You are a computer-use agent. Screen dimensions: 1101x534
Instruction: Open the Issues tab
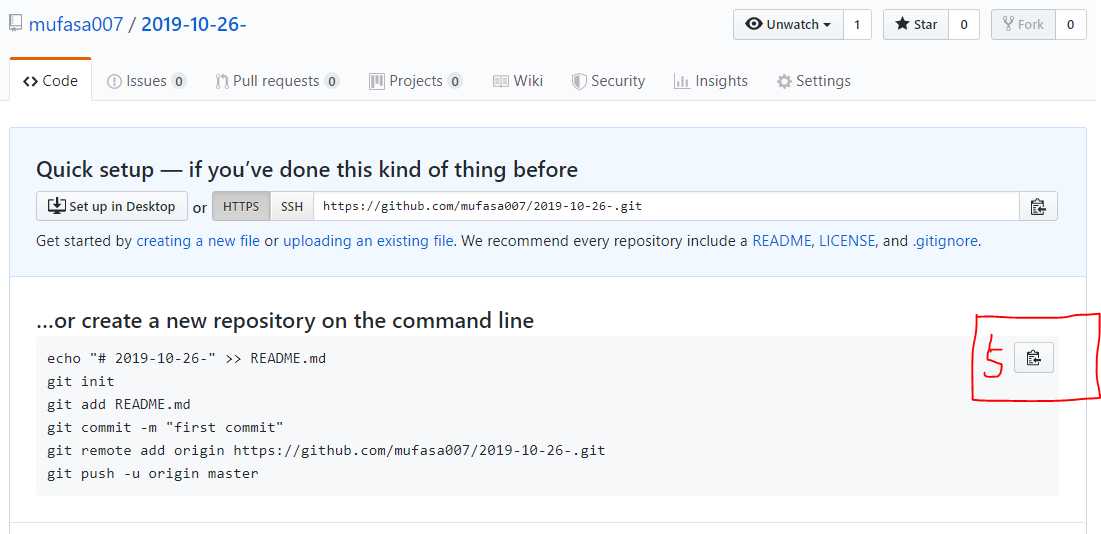pos(146,81)
